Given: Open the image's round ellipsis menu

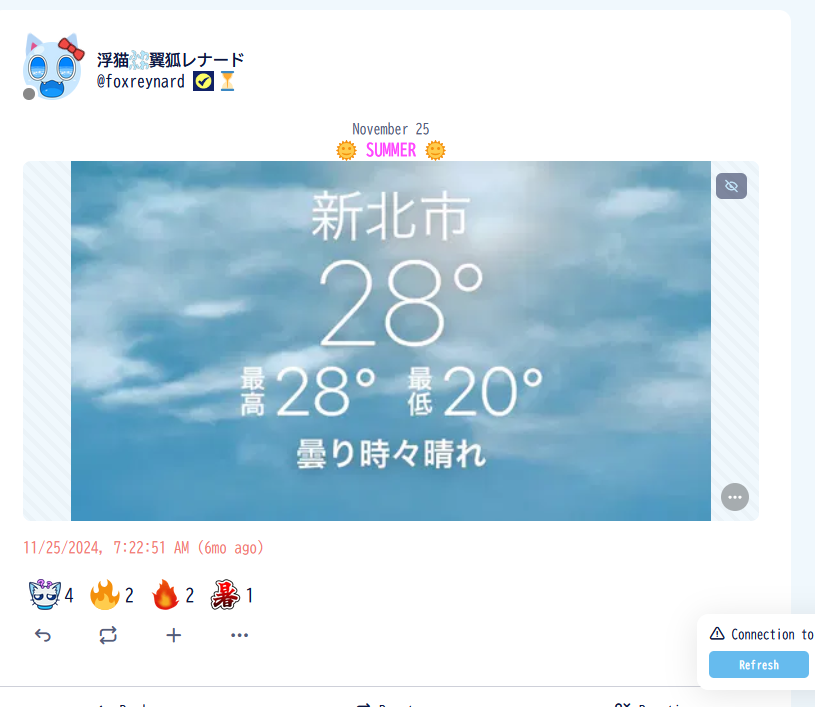Looking at the screenshot, I should [x=735, y=497].
